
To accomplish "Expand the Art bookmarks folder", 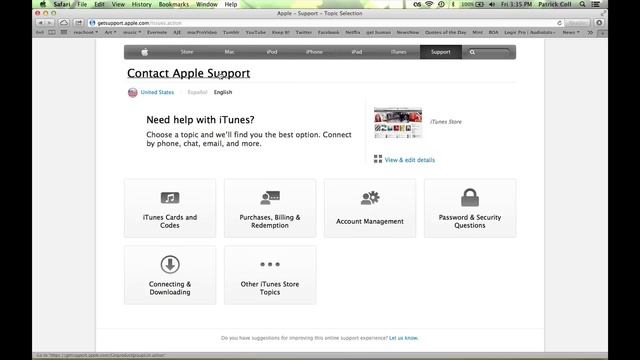I will click(110, 32).
